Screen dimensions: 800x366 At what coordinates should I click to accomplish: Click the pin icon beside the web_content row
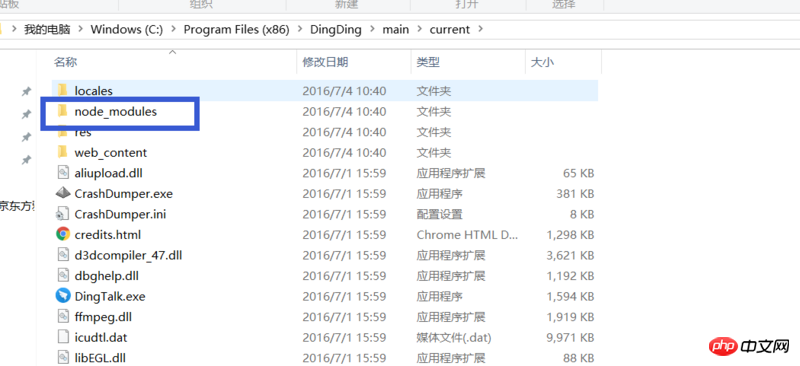click(26, 160)
